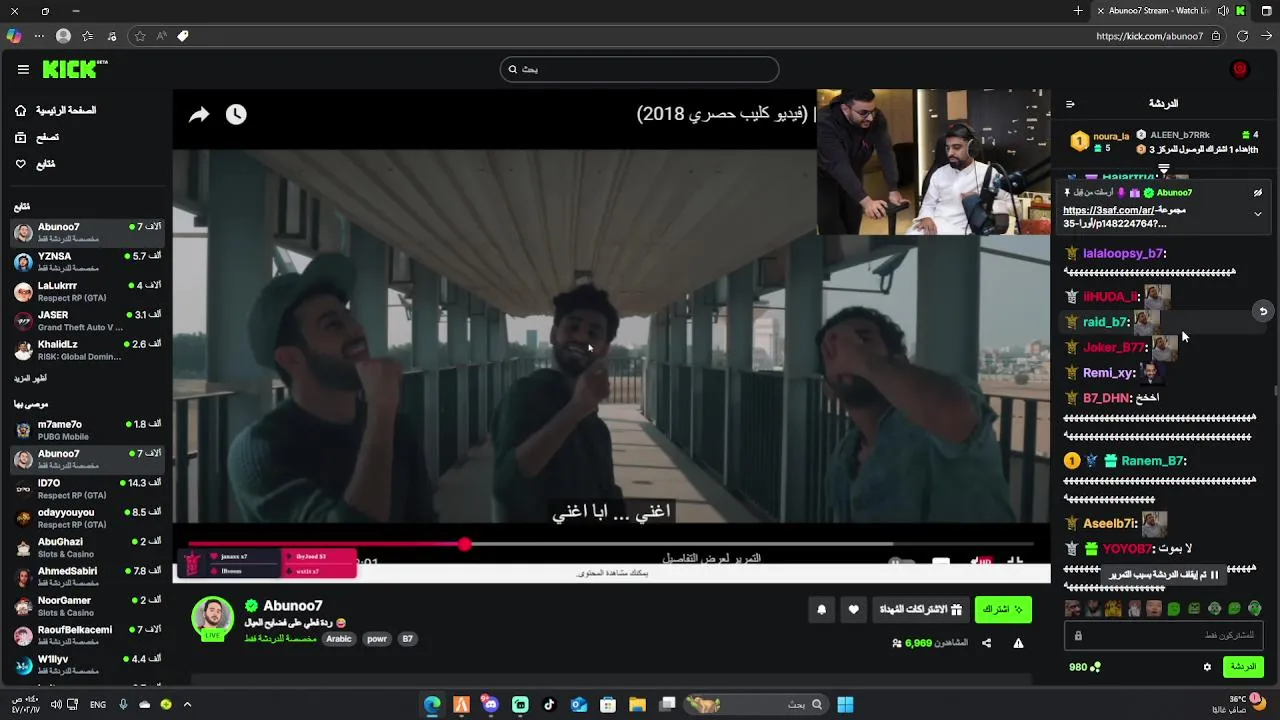Click username lalaloopsy_b7 in chat
Viewport: 1280px width, 720px height.
(x=1124, y=254)
